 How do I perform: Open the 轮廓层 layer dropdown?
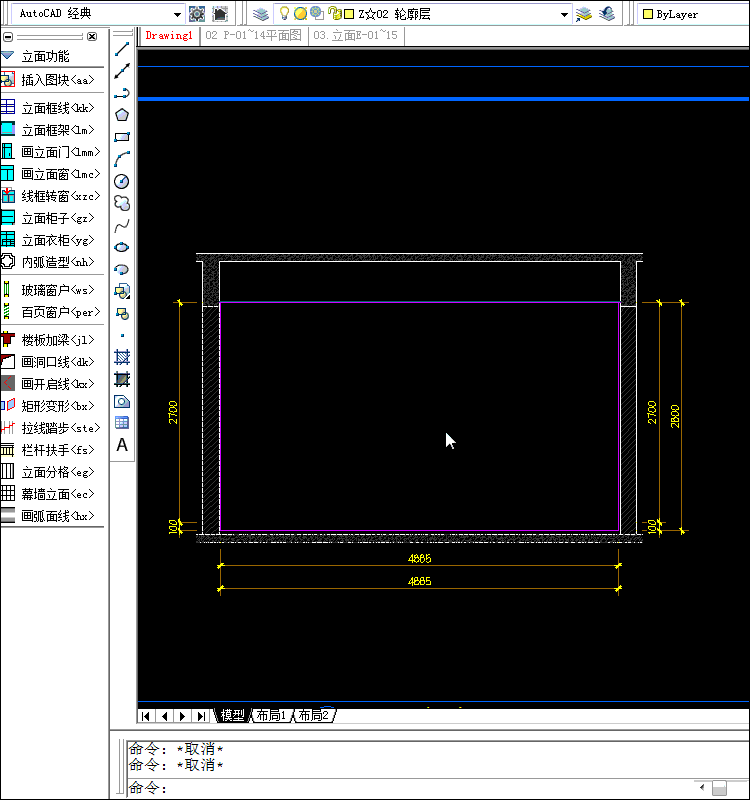pyautogui.click(x=564, y=14)
